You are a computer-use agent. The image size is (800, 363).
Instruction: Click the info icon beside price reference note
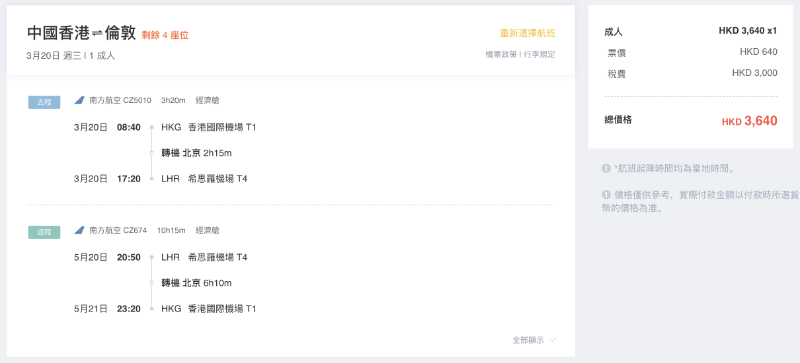(x=606, y=195)
